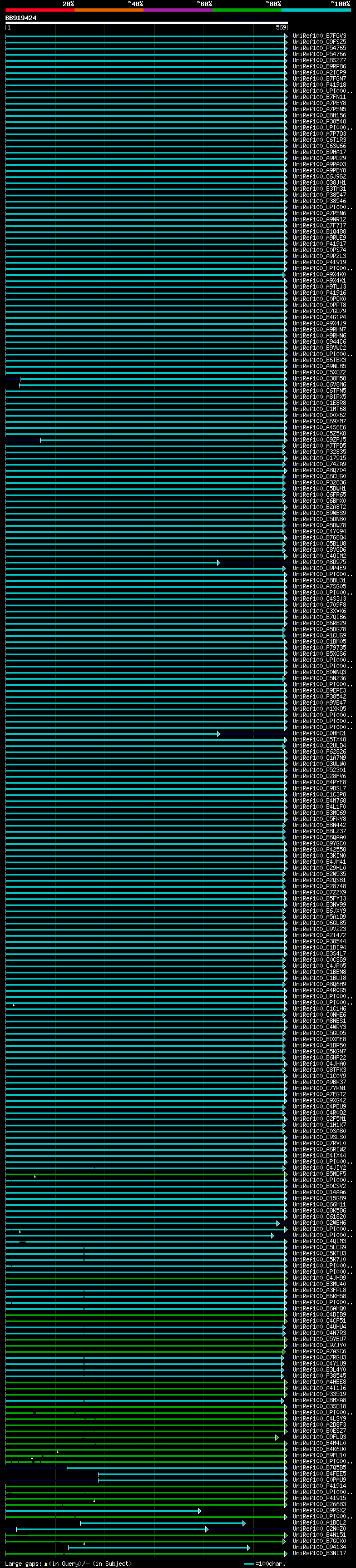356x1568 pixels.
Task: Click the UniRef100_A7PEY8 label
Action: [x=319, y=103]
